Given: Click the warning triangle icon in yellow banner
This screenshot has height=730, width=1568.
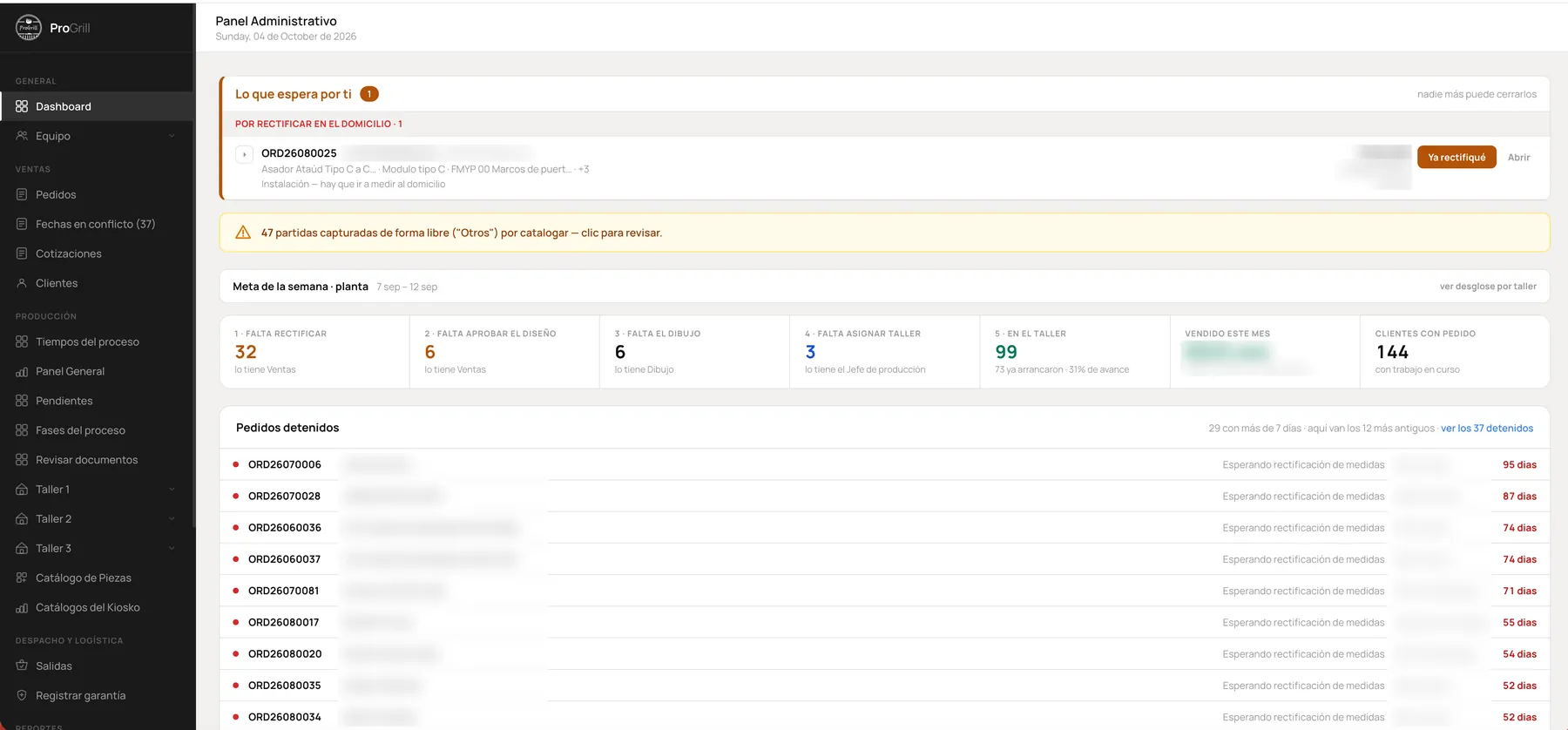Looking at the screenshot, I should [x=243, y=233].
